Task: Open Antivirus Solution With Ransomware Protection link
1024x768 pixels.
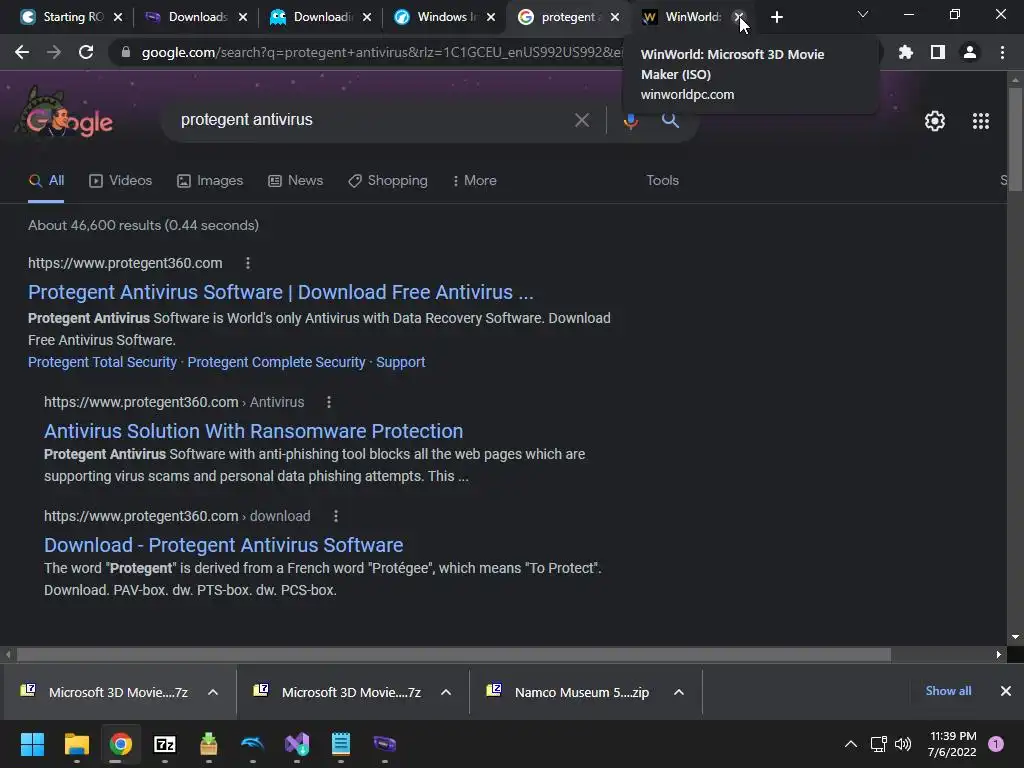Action: click(253, 431)
